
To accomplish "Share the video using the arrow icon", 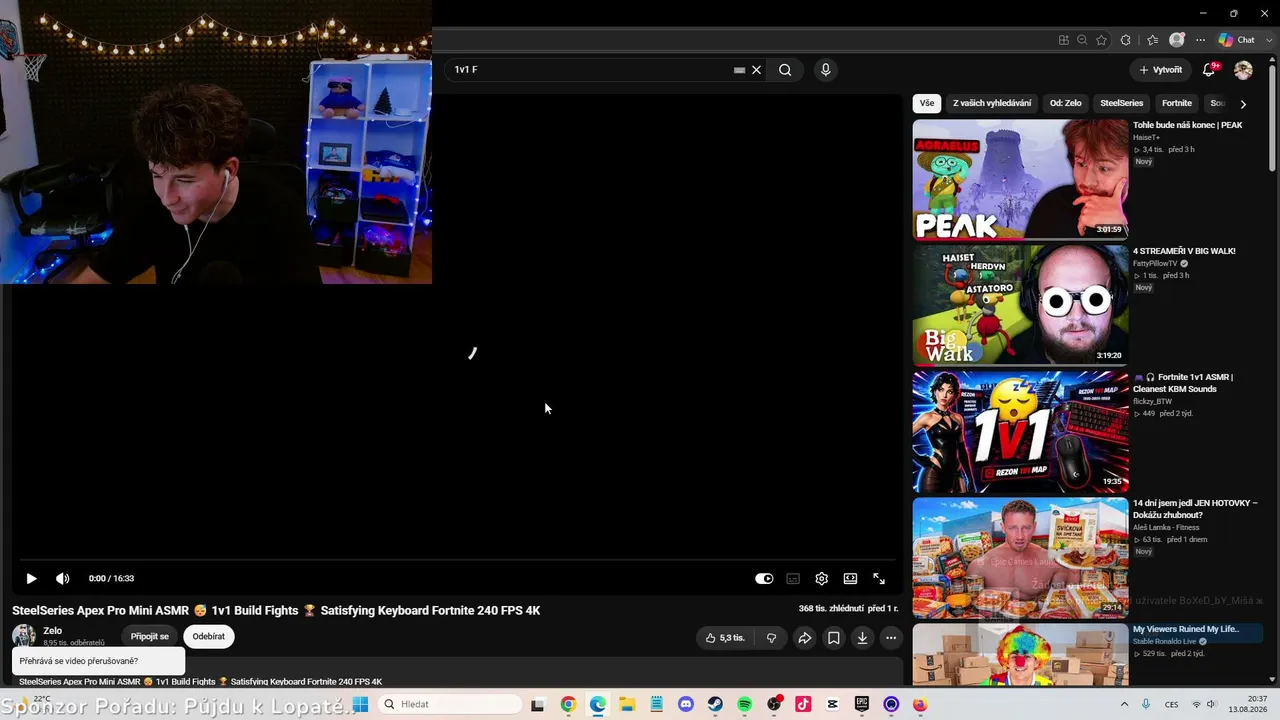I will (x=804, y=638).
